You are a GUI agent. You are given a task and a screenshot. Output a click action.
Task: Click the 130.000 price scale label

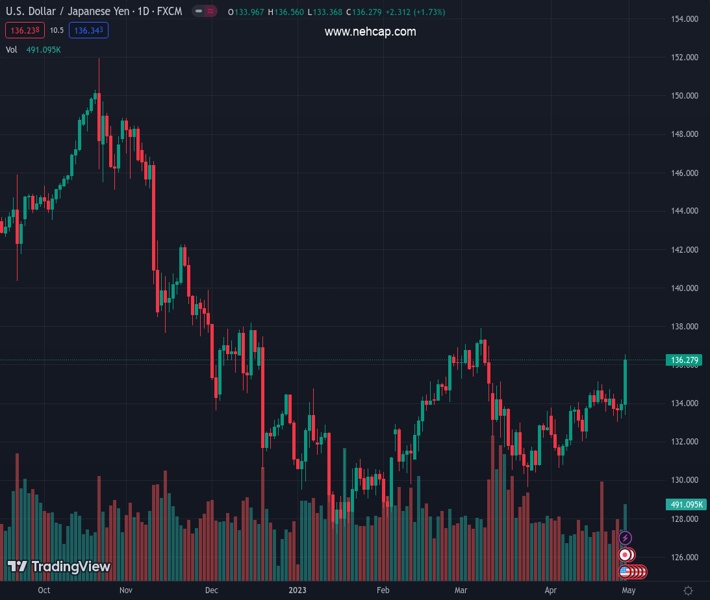tap(685, 480)
